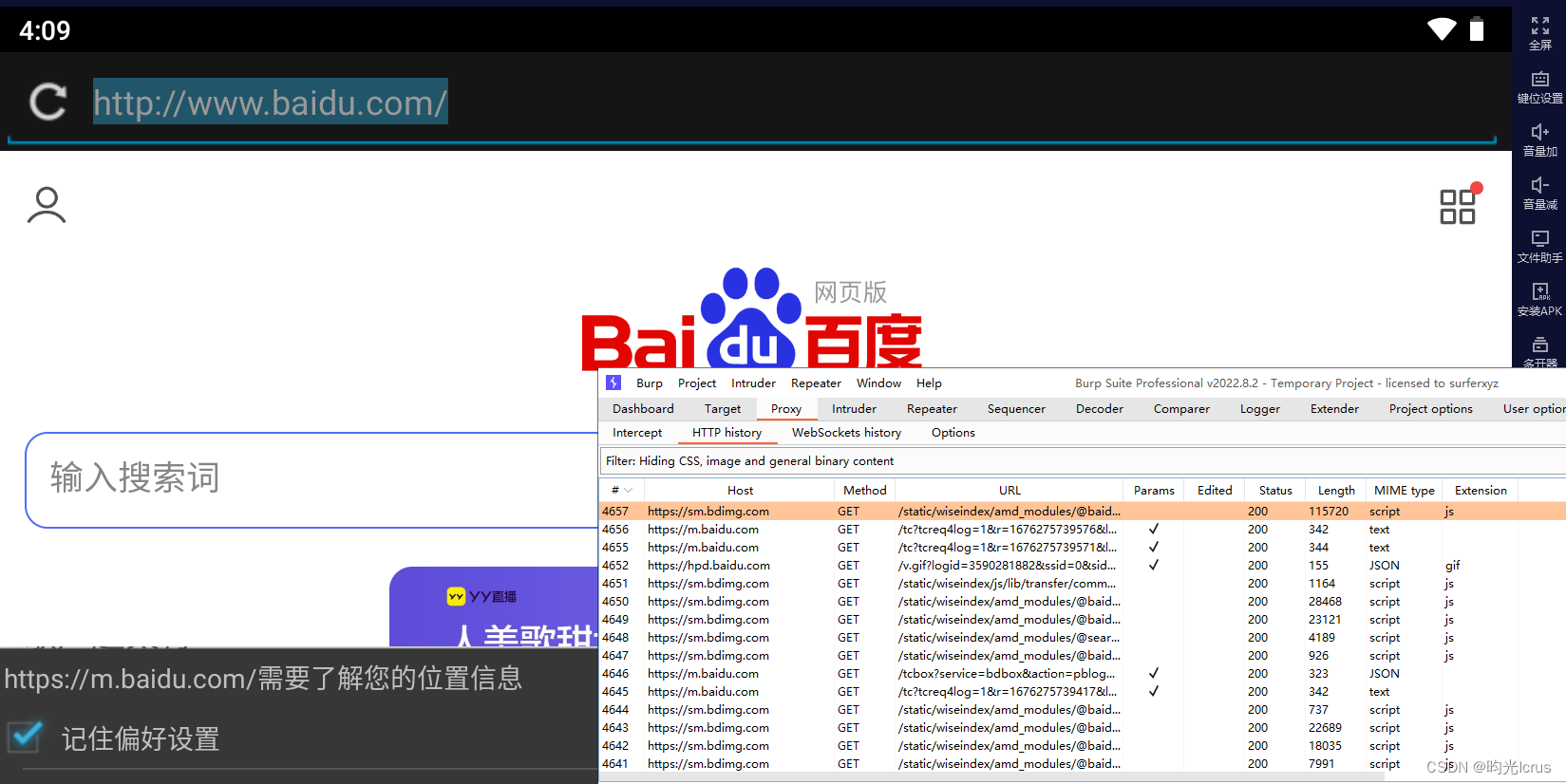This screenshot has height=784, width=1566.
Task: Open the Comparer tab
Action: point(1181,409)
